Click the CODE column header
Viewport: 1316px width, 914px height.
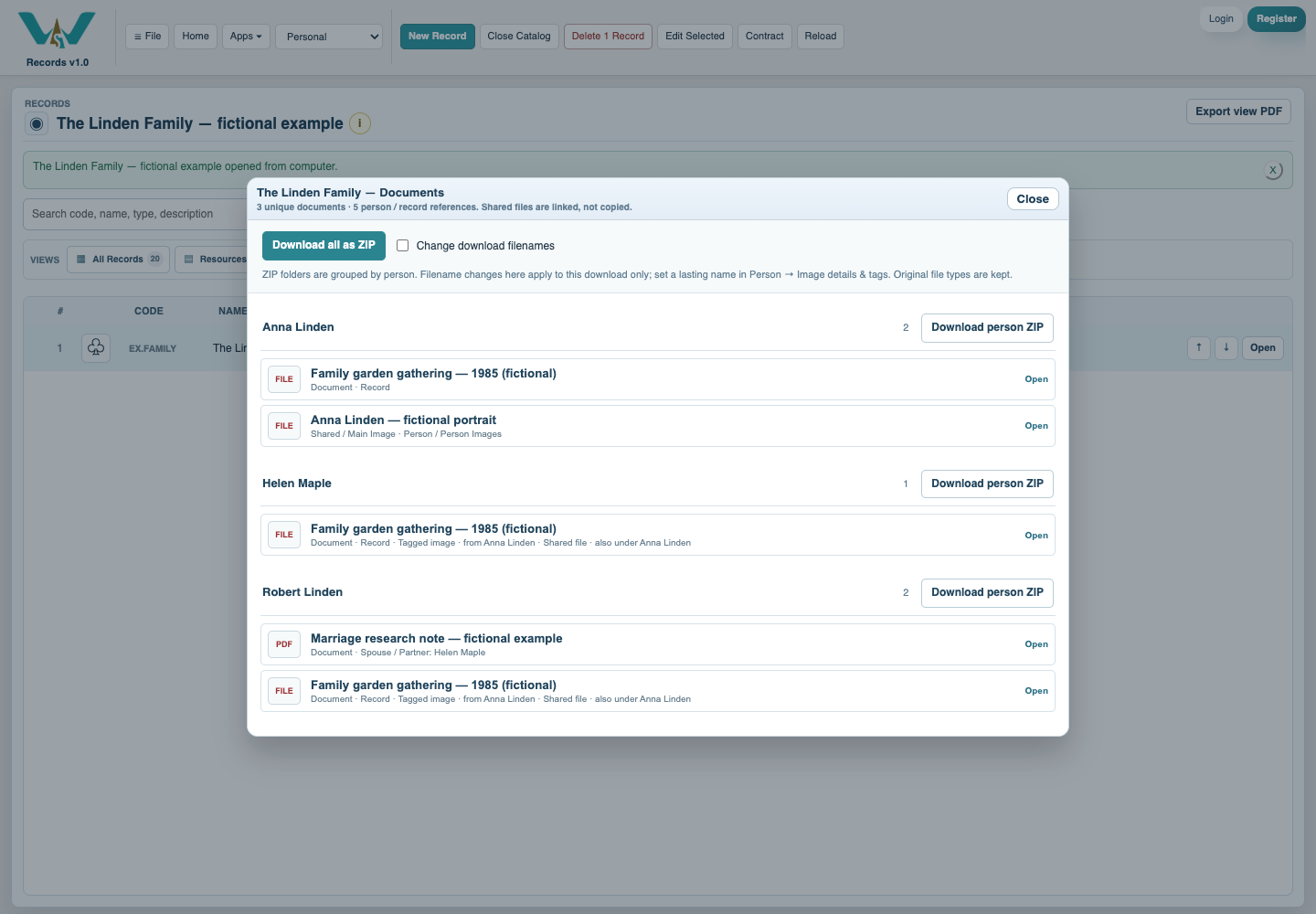pyautogui.click(x=149, y=311)
